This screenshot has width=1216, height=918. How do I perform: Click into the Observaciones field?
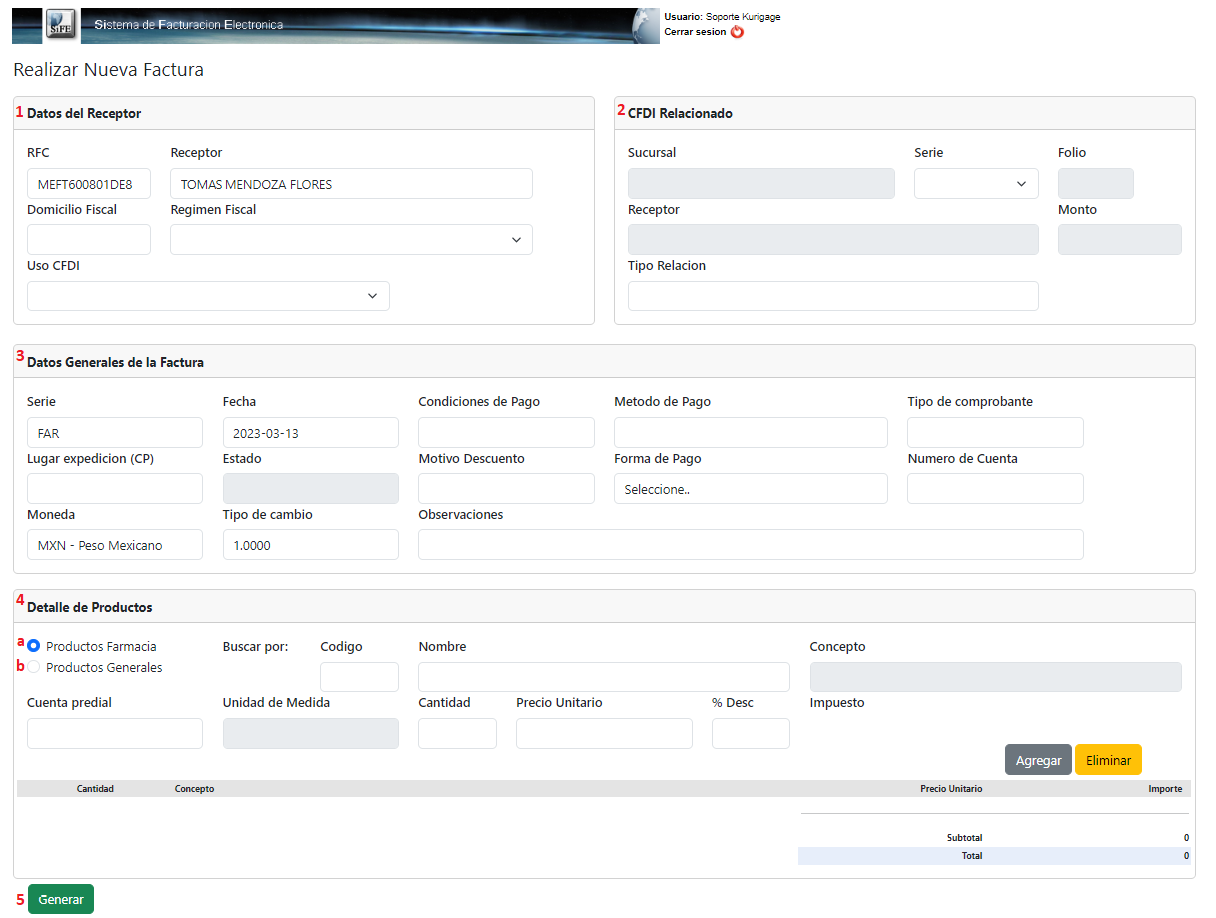click(x=750, y=545)
